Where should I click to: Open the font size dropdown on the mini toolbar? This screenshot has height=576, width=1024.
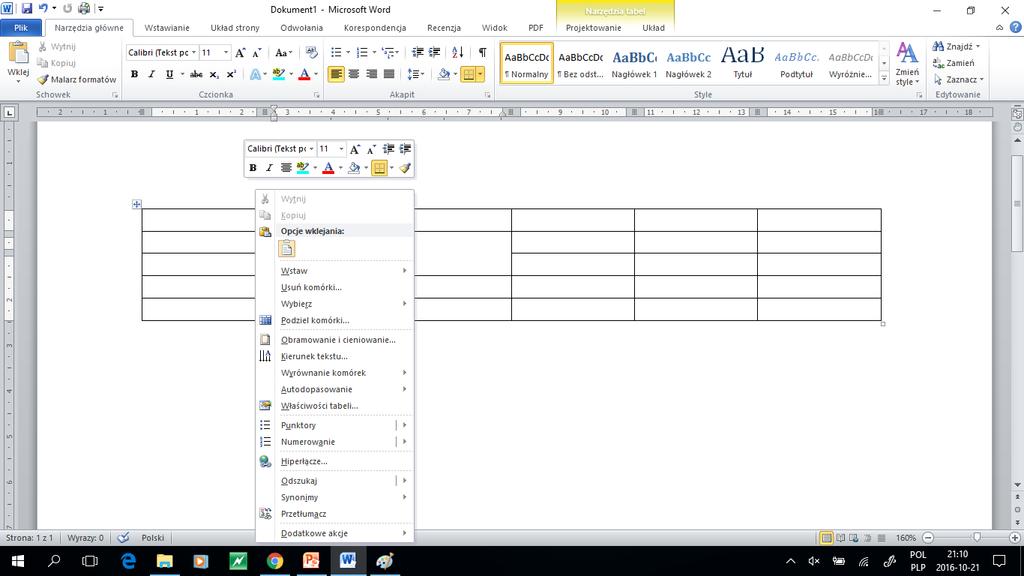point(341,149)
